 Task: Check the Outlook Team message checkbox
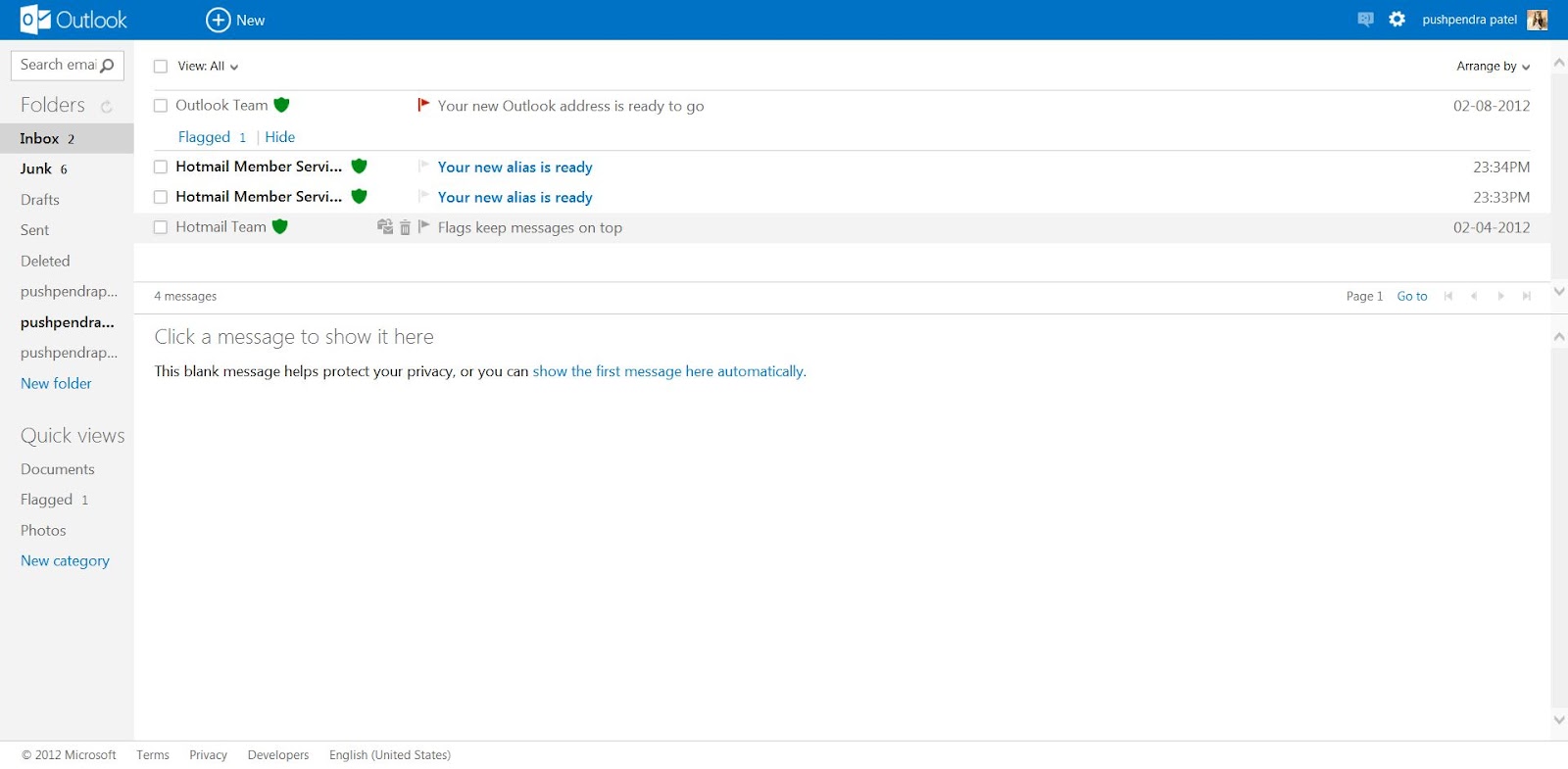161,106
